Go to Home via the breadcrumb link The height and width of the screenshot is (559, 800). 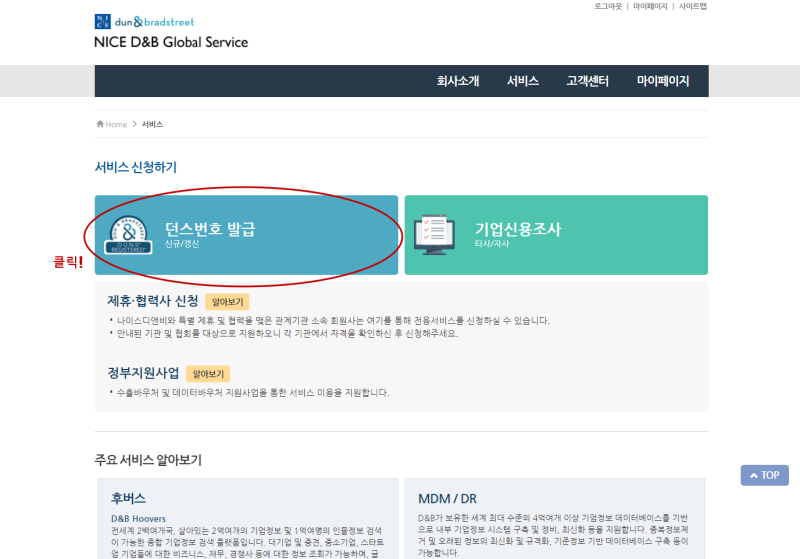(116, 124)
